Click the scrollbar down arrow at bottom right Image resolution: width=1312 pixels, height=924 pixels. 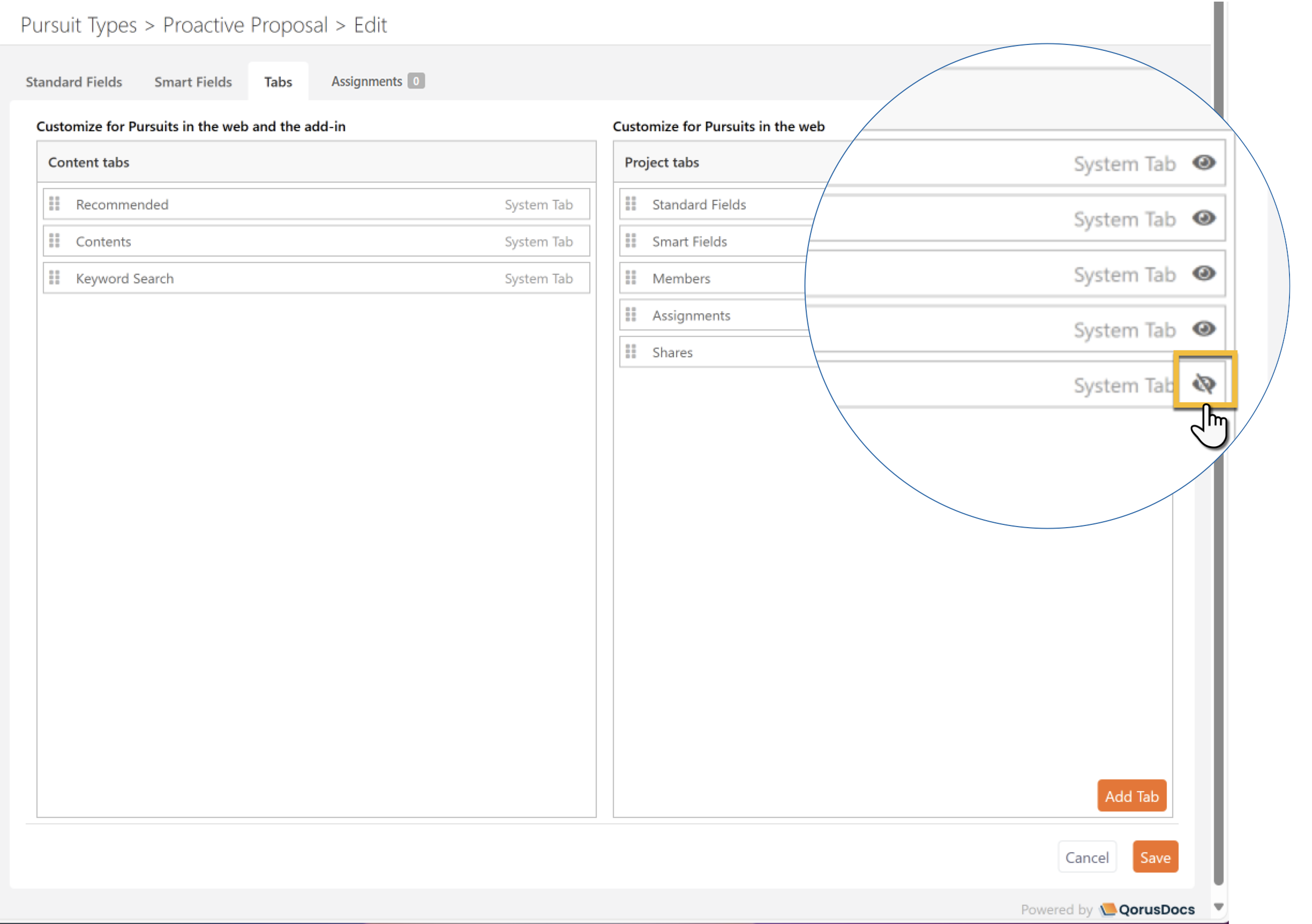click(1218, 907)
